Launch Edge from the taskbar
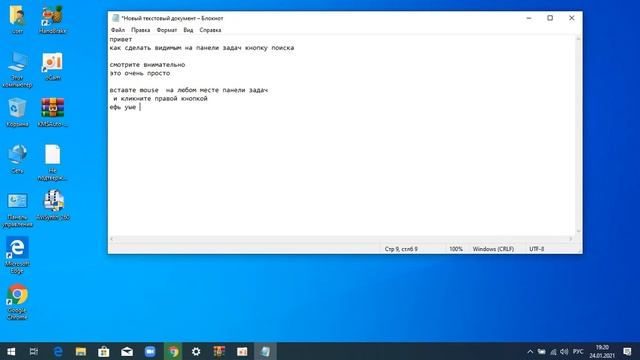The height and width of the screenshot is (360, 640). click(x=58, y=351)
